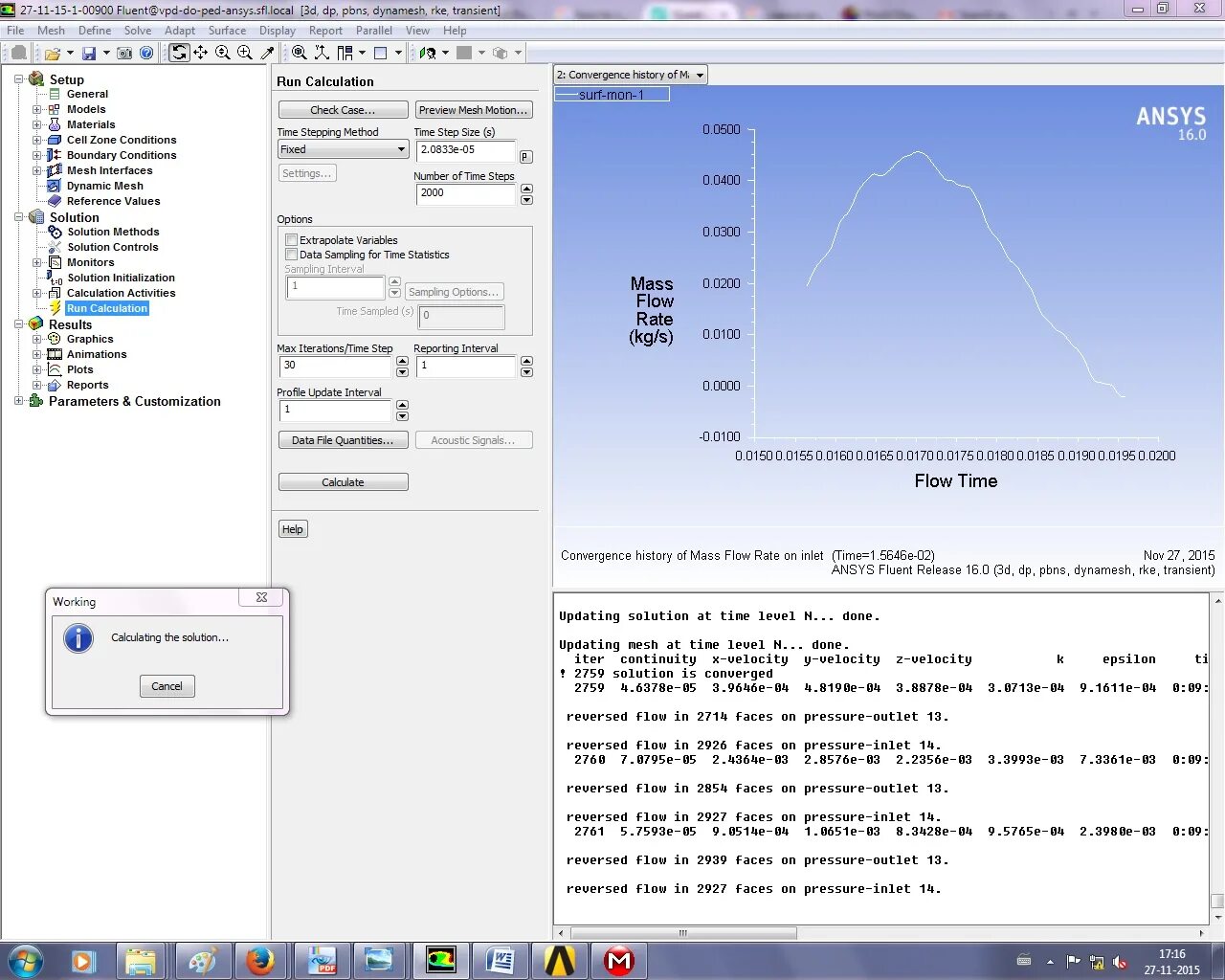Increase Reporting Interval with up arrow
The image size is (1225, 980).
(x=527, y=361)
